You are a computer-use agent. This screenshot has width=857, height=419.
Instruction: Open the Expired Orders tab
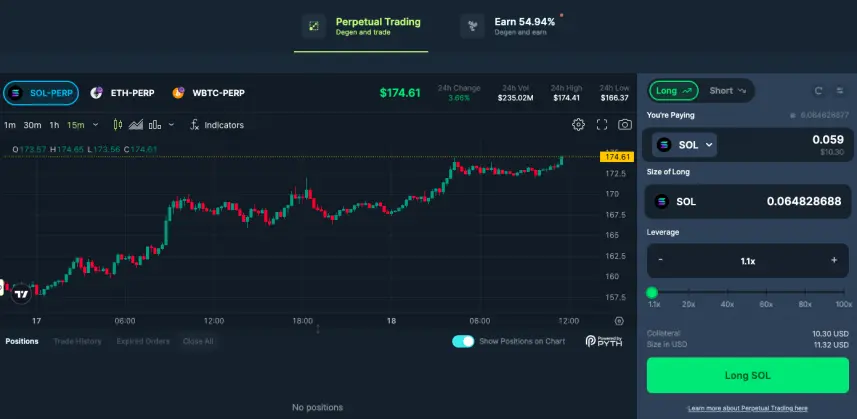143,341
